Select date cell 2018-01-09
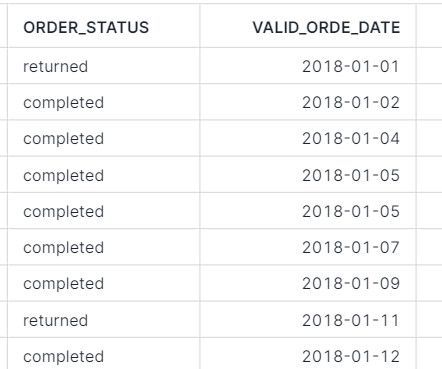442x369 pixels. coord(308,283)
